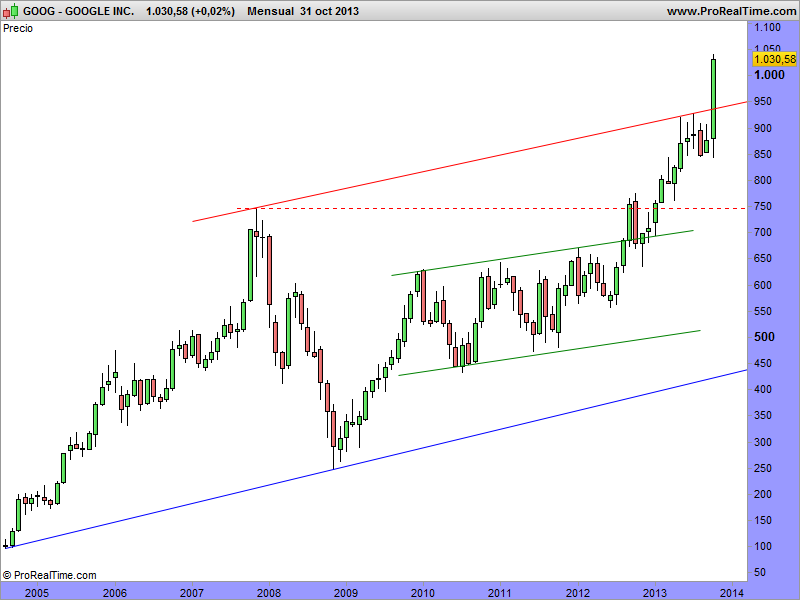800x600 pixels.
Task: Click the 650 price axis label
Action: click(763, 258)
